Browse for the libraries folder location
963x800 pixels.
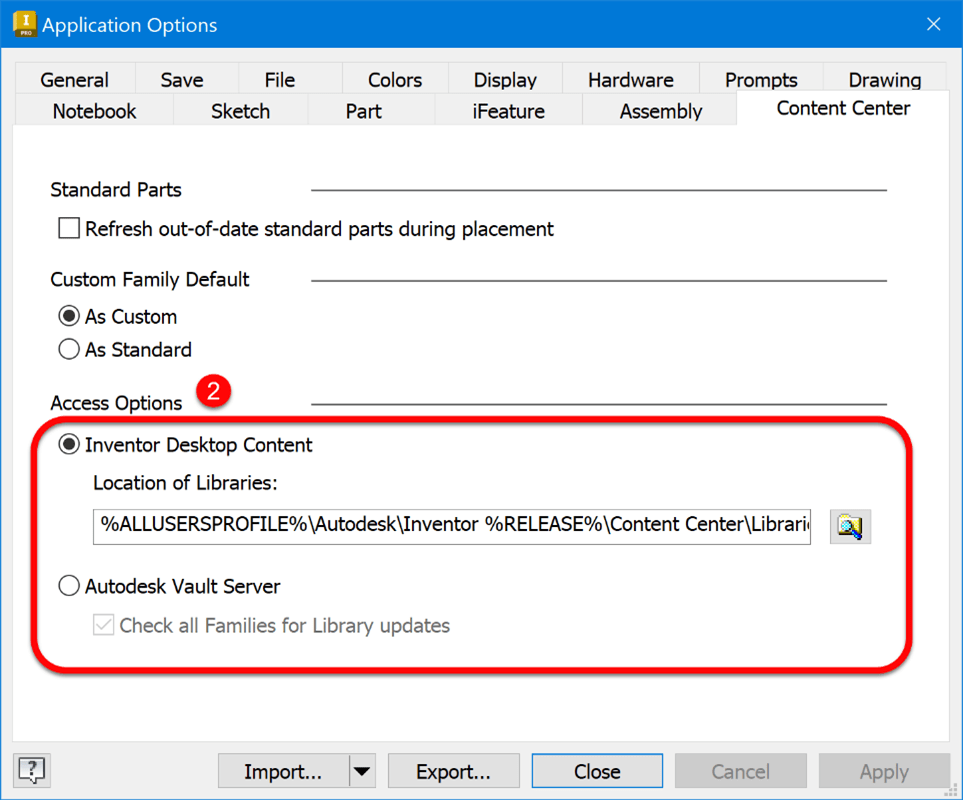click(850, 526)
